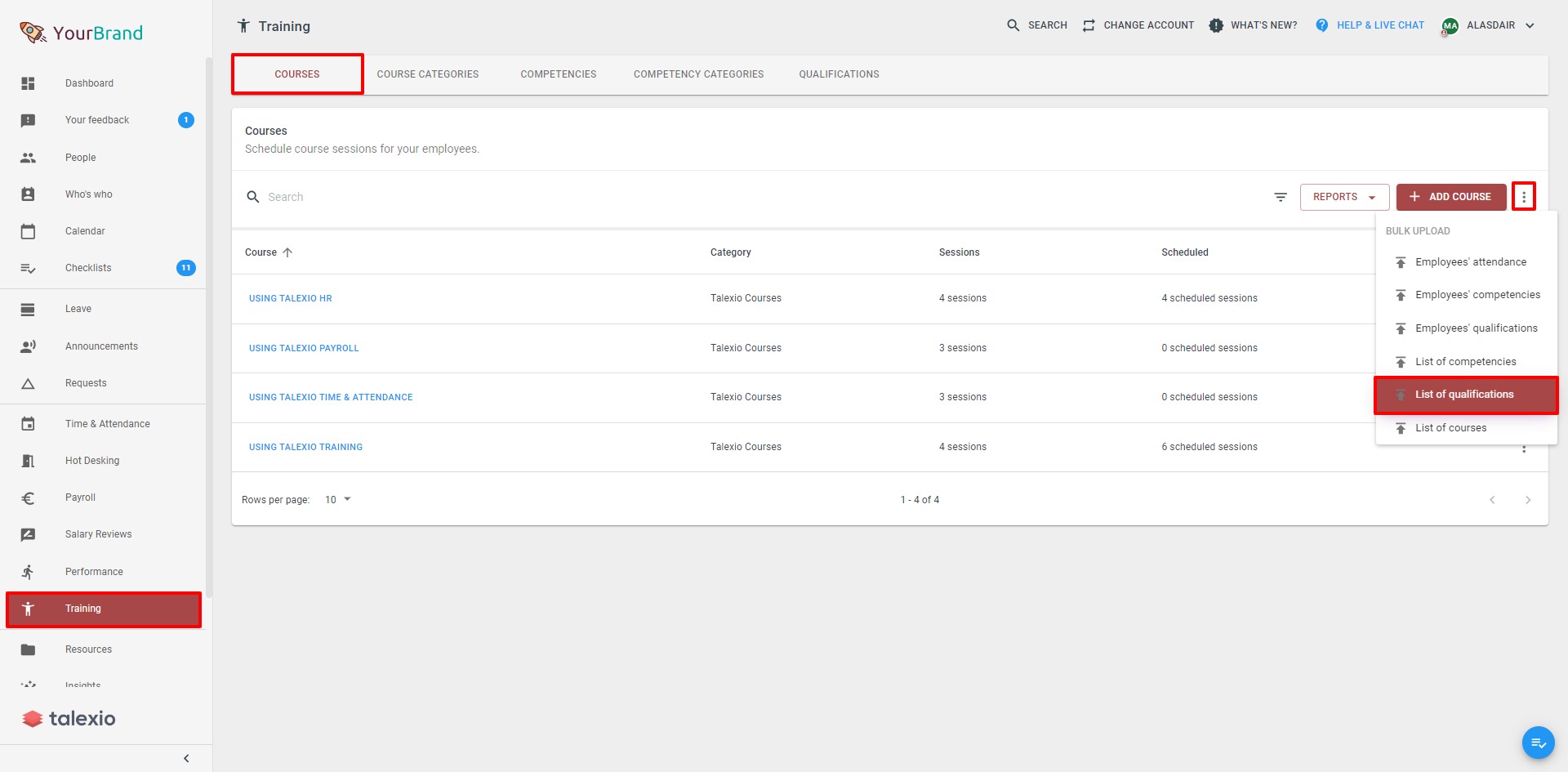Select List of courses bulk upload
The width and height of the screenshot is (1568, 772).
point(1467,428)
